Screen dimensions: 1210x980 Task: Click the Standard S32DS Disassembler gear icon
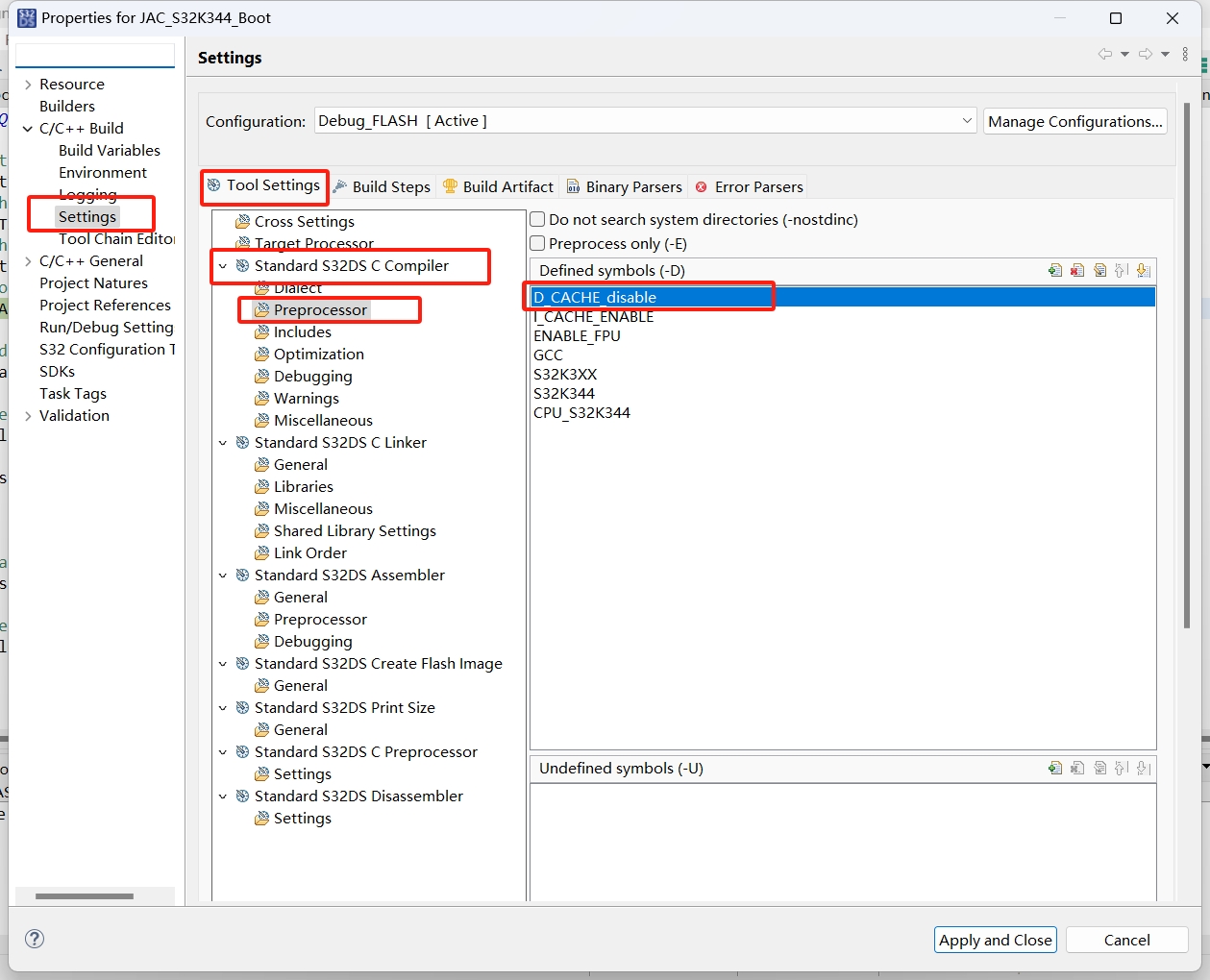242,796
